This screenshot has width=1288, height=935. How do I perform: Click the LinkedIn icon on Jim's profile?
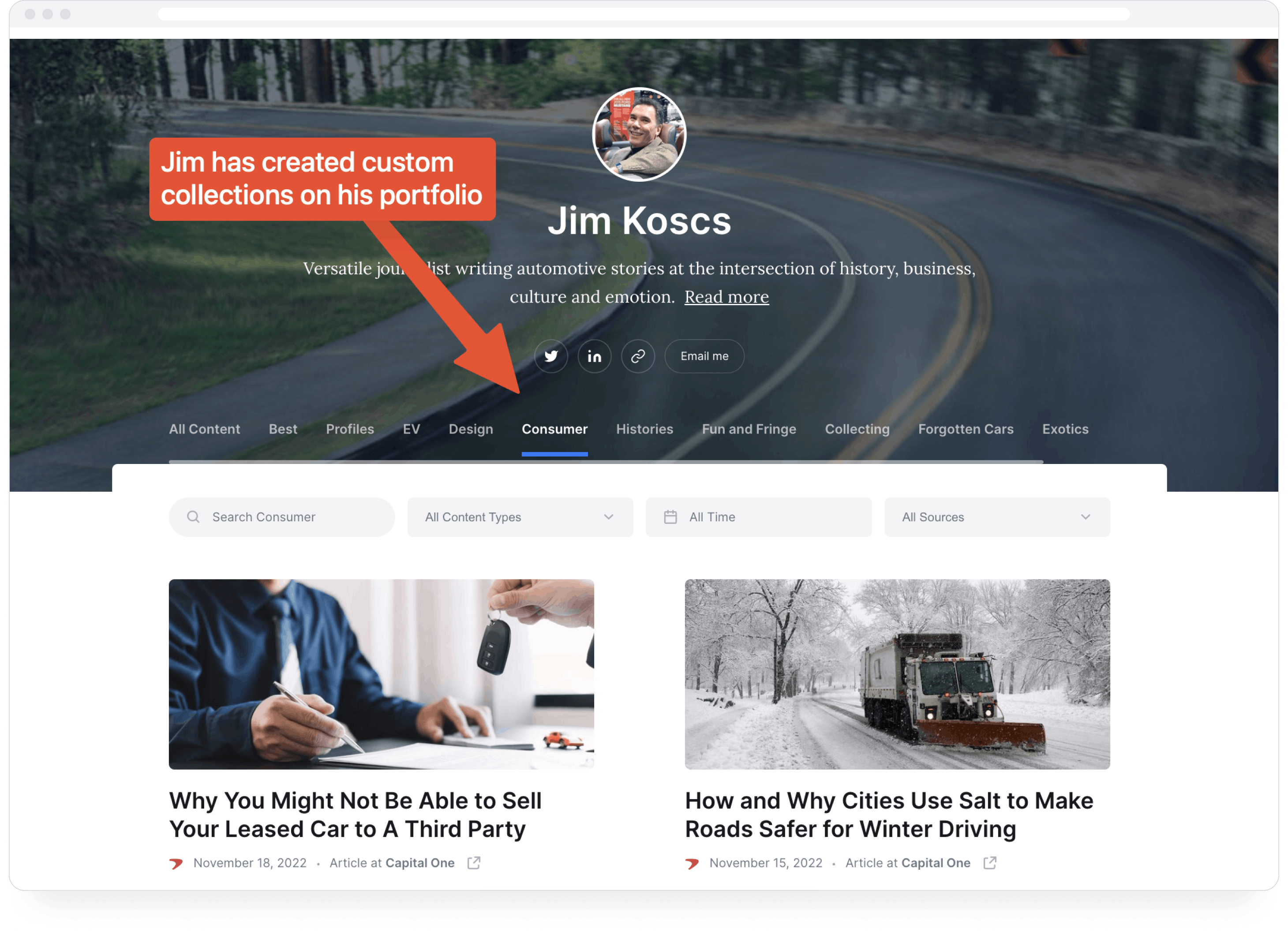coord(594,356)
